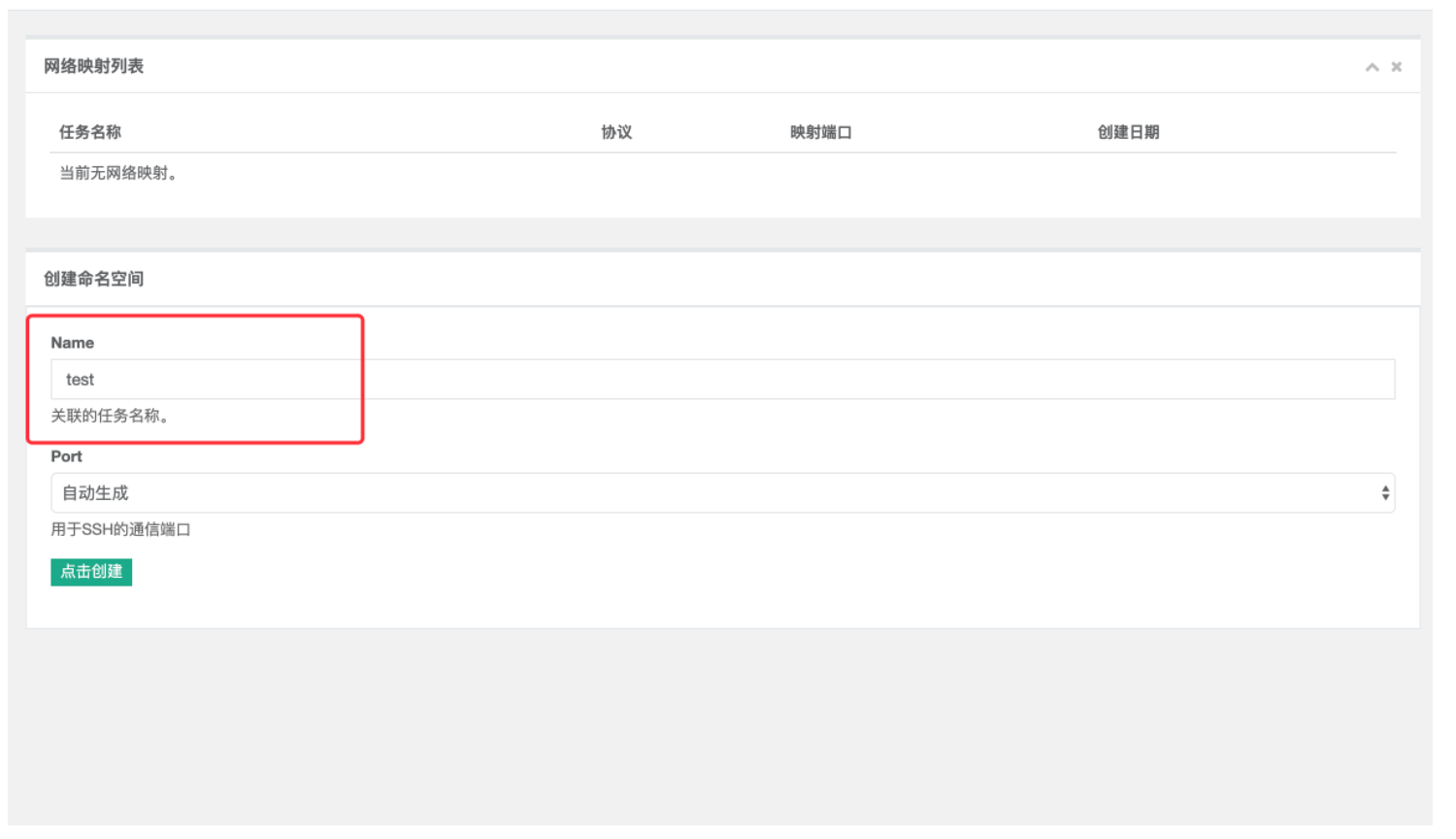Click the Name field label
This screenshot has height=839, width=1456.
click(x=73, y=343)
